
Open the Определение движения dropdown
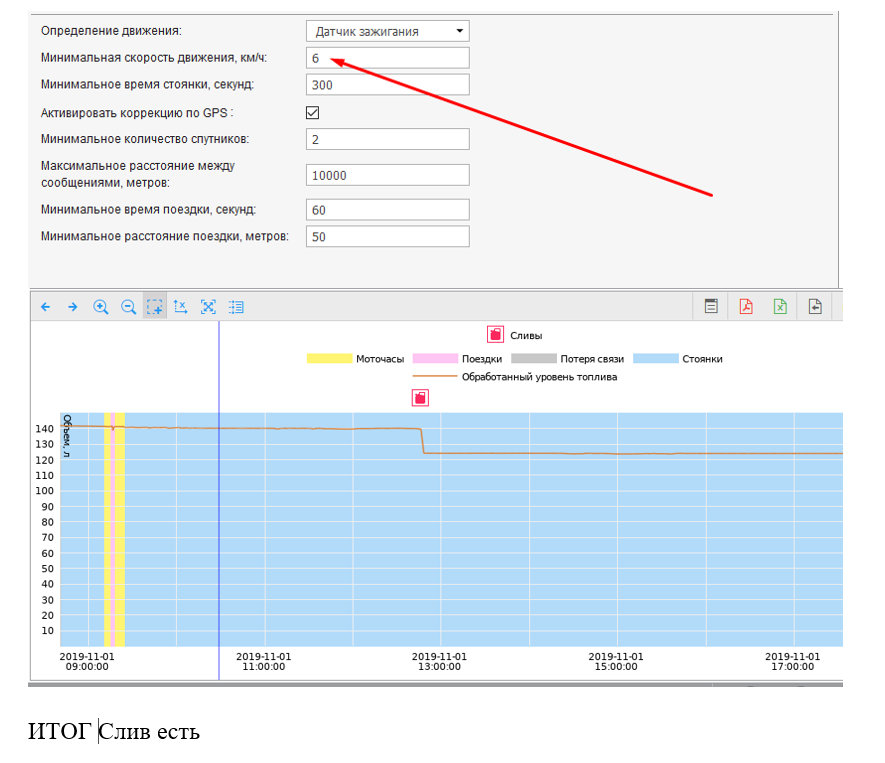coord(387,31)
